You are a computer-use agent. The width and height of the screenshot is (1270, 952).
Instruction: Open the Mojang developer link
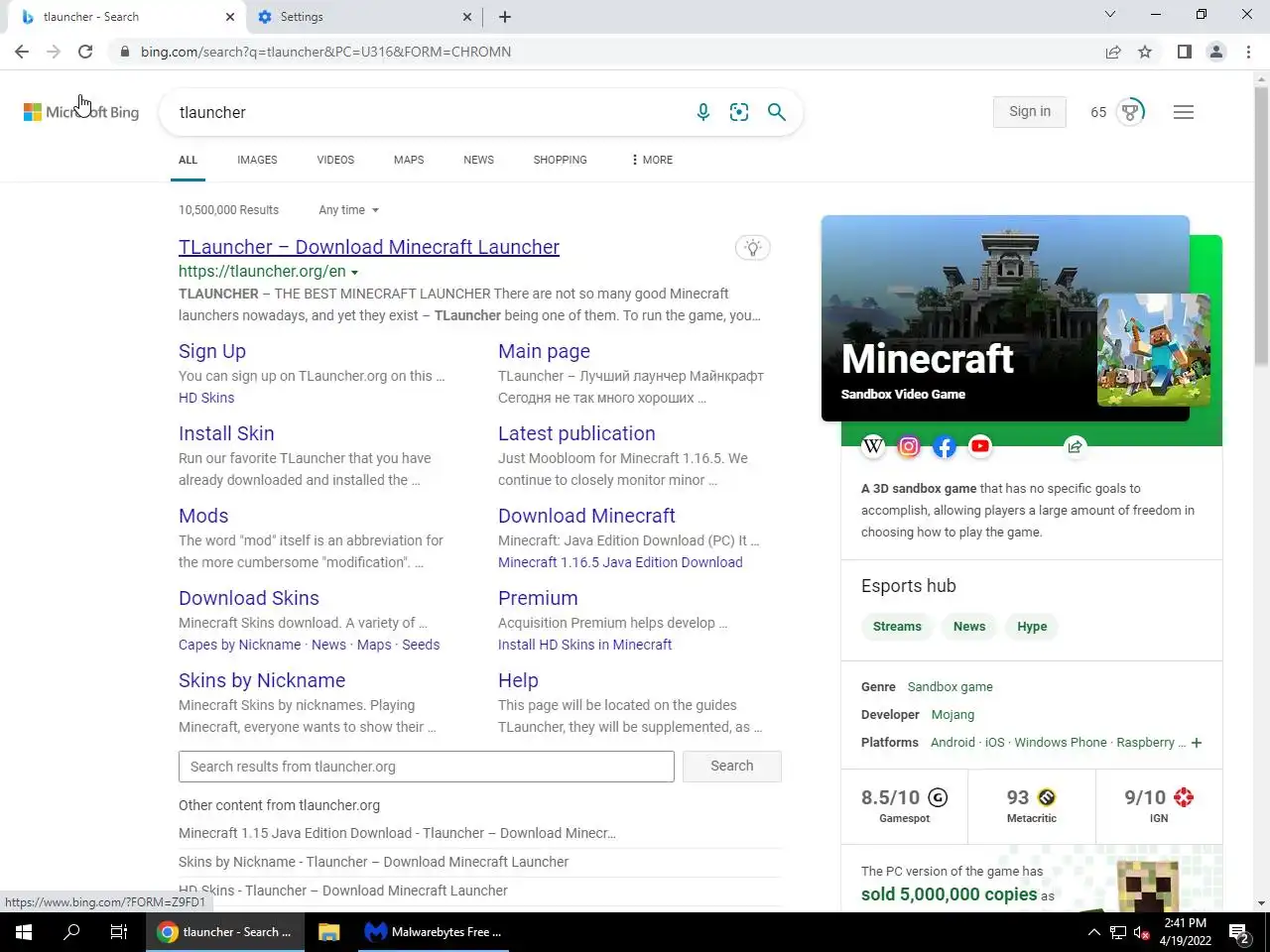pos(952,715)
